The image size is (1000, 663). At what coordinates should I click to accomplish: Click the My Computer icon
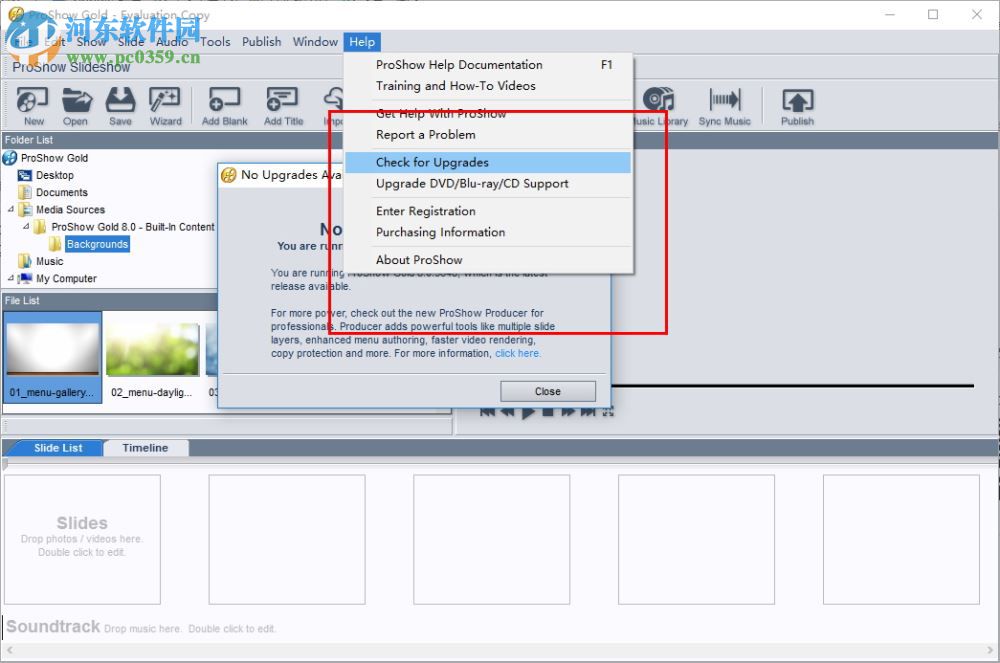25,279
